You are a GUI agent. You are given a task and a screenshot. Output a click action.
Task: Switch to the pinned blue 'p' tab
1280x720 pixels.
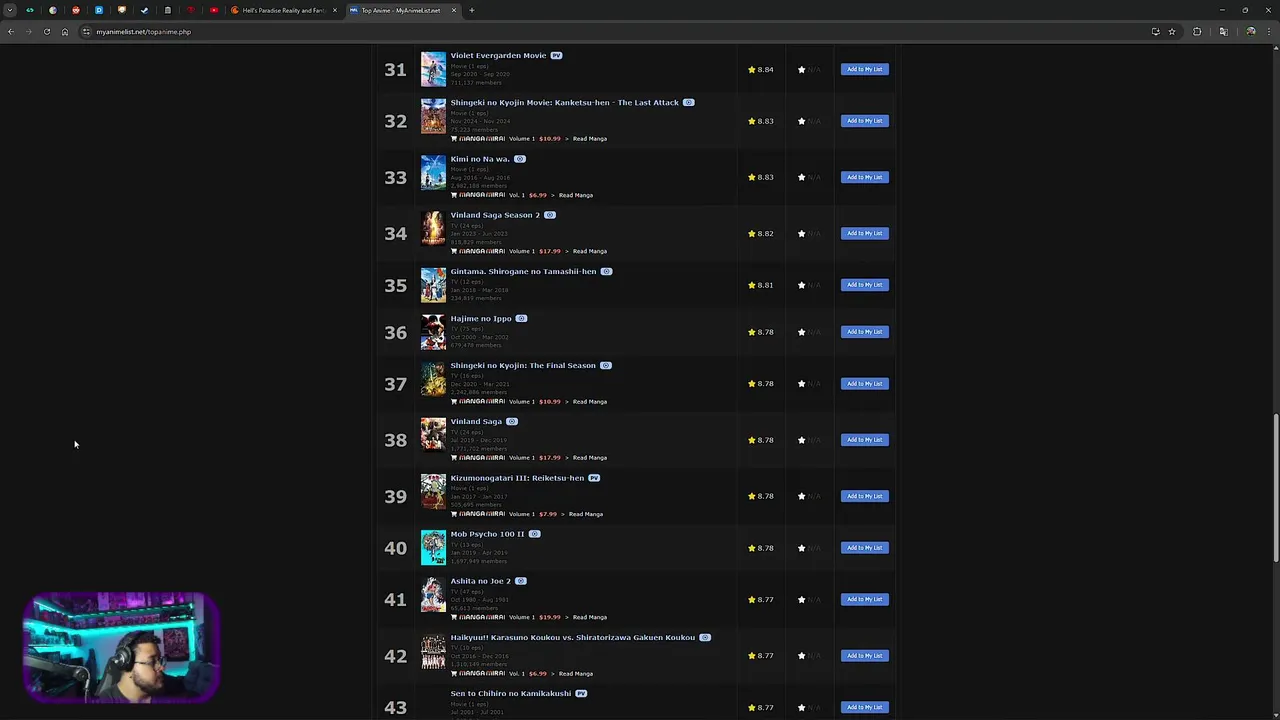click(x=99, y=10)
